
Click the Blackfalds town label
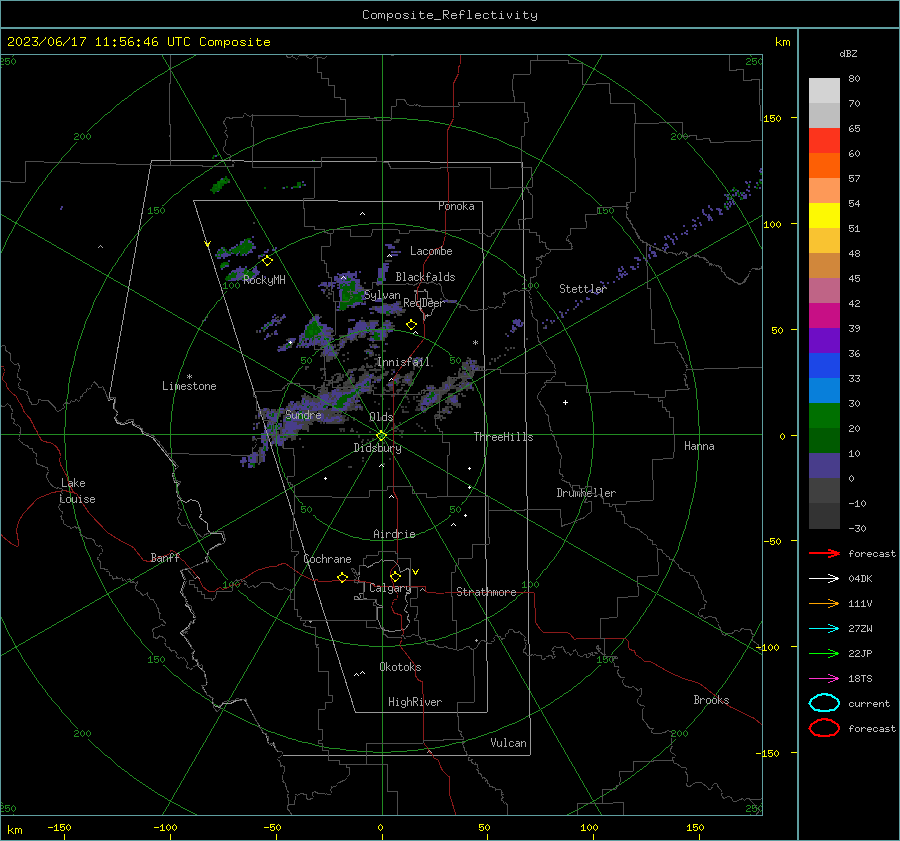425,277
